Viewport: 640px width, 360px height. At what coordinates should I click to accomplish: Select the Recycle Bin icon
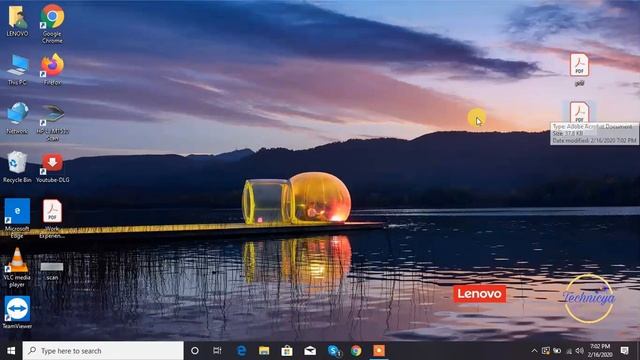coord(17,167)
